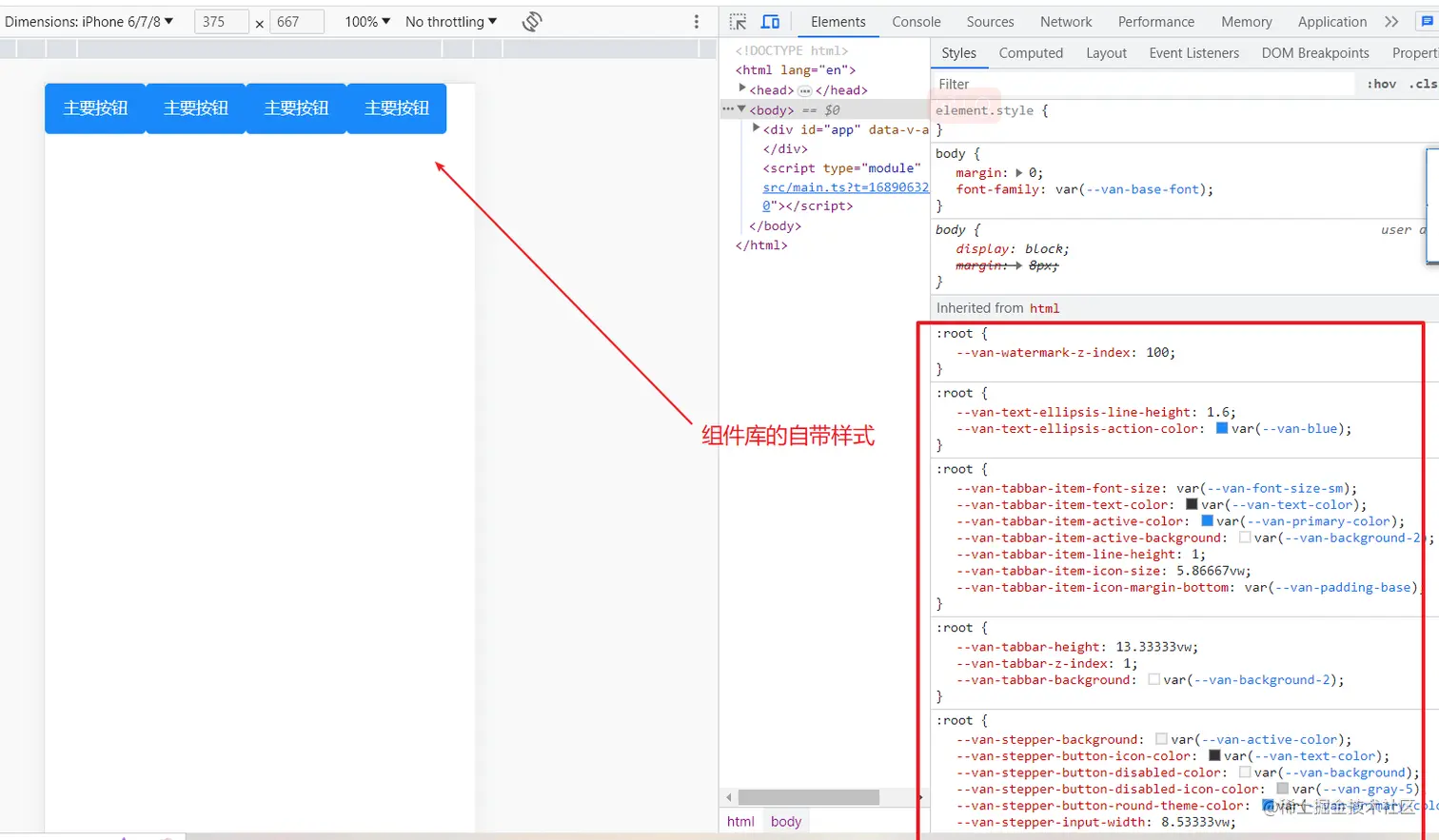Open color swatch for --van-text-ellipsis-action-color

(1221, 428)
